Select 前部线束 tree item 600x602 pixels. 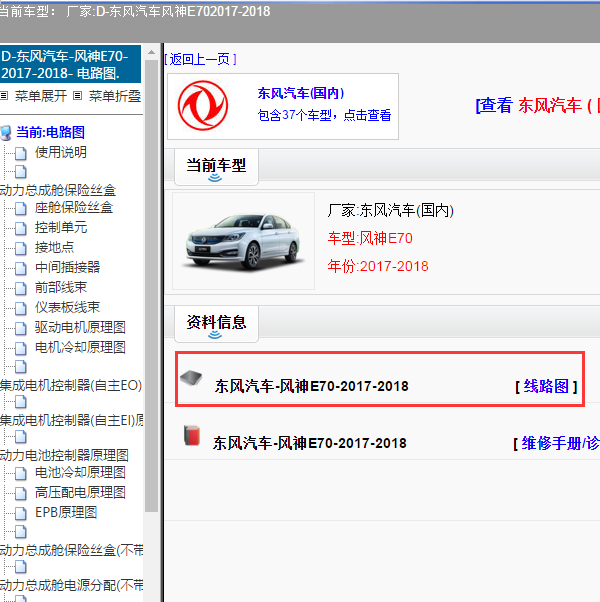click(x=61, y=288)
